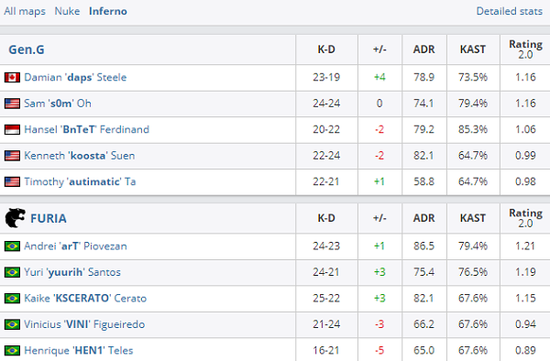Viewport: 550px width, 361px height.
Task: Click the Indonesian flag beside BnTeT
Action: pyautogui.click(x=12, y=129)
